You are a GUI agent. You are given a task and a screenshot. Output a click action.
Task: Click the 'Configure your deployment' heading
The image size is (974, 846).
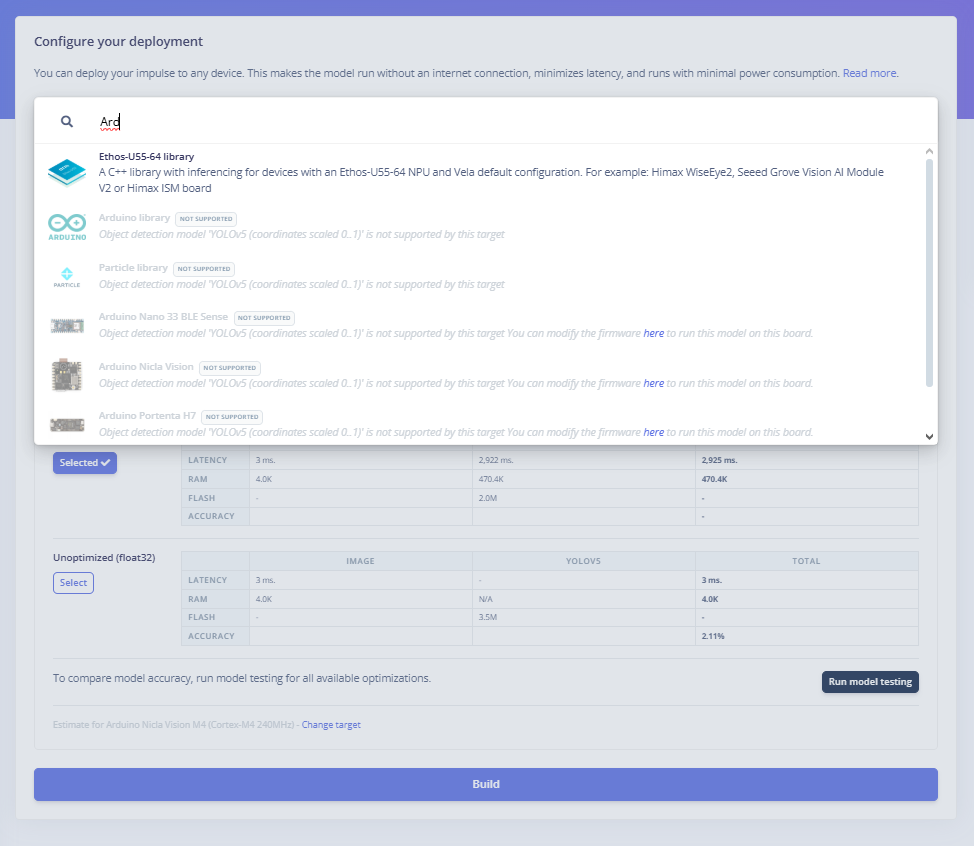tap(119, 42)
